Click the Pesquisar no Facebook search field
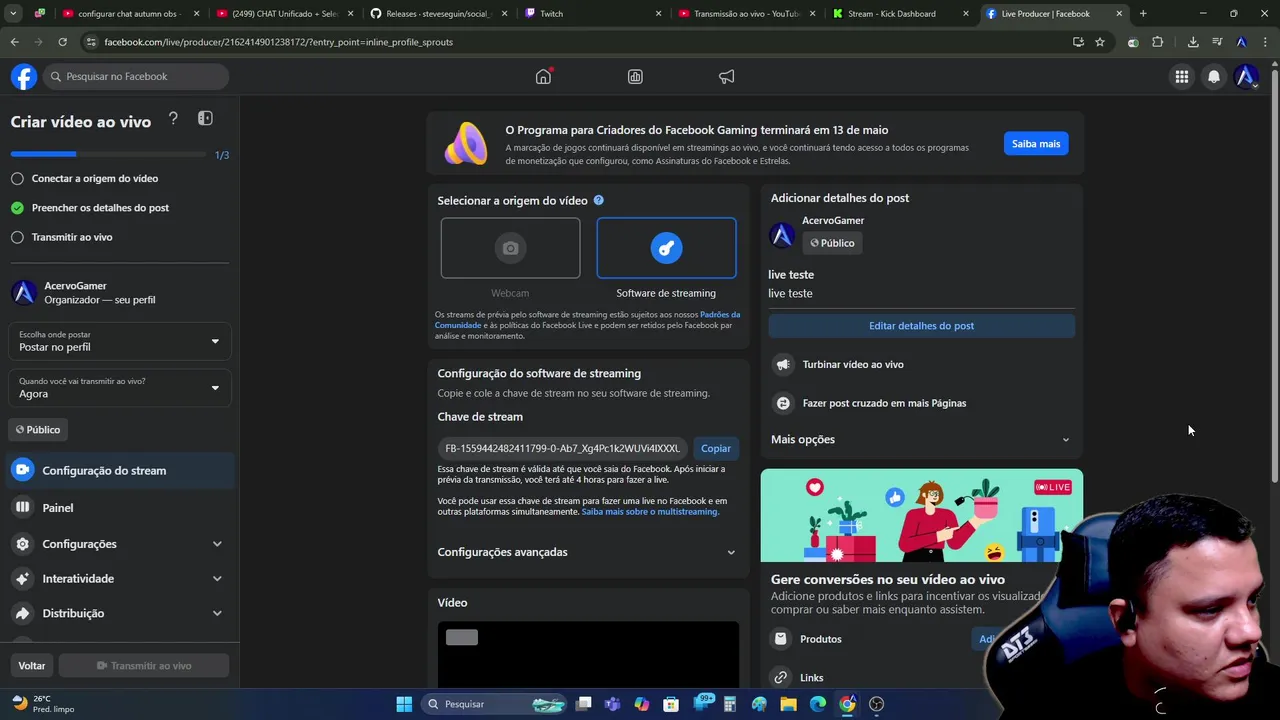The height and width of the screenshot is (720, 1280). 136,77
